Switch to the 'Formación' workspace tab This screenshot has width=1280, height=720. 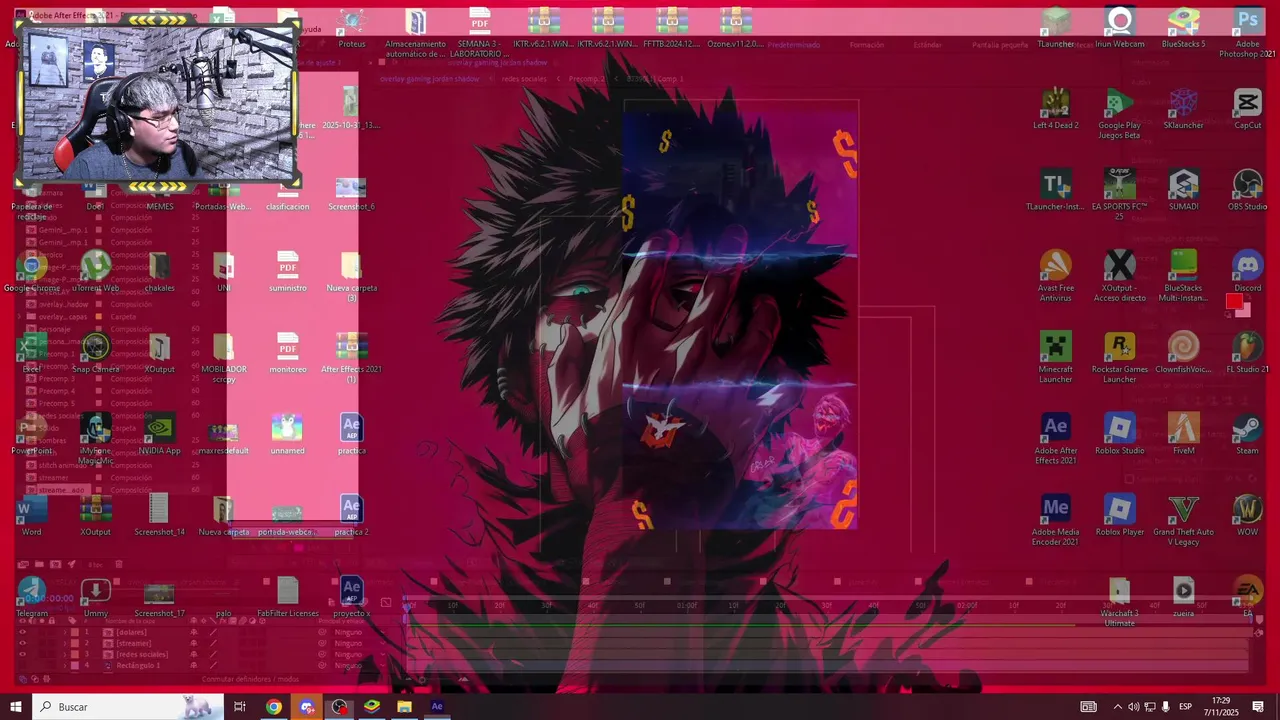[x=867, y=45]
